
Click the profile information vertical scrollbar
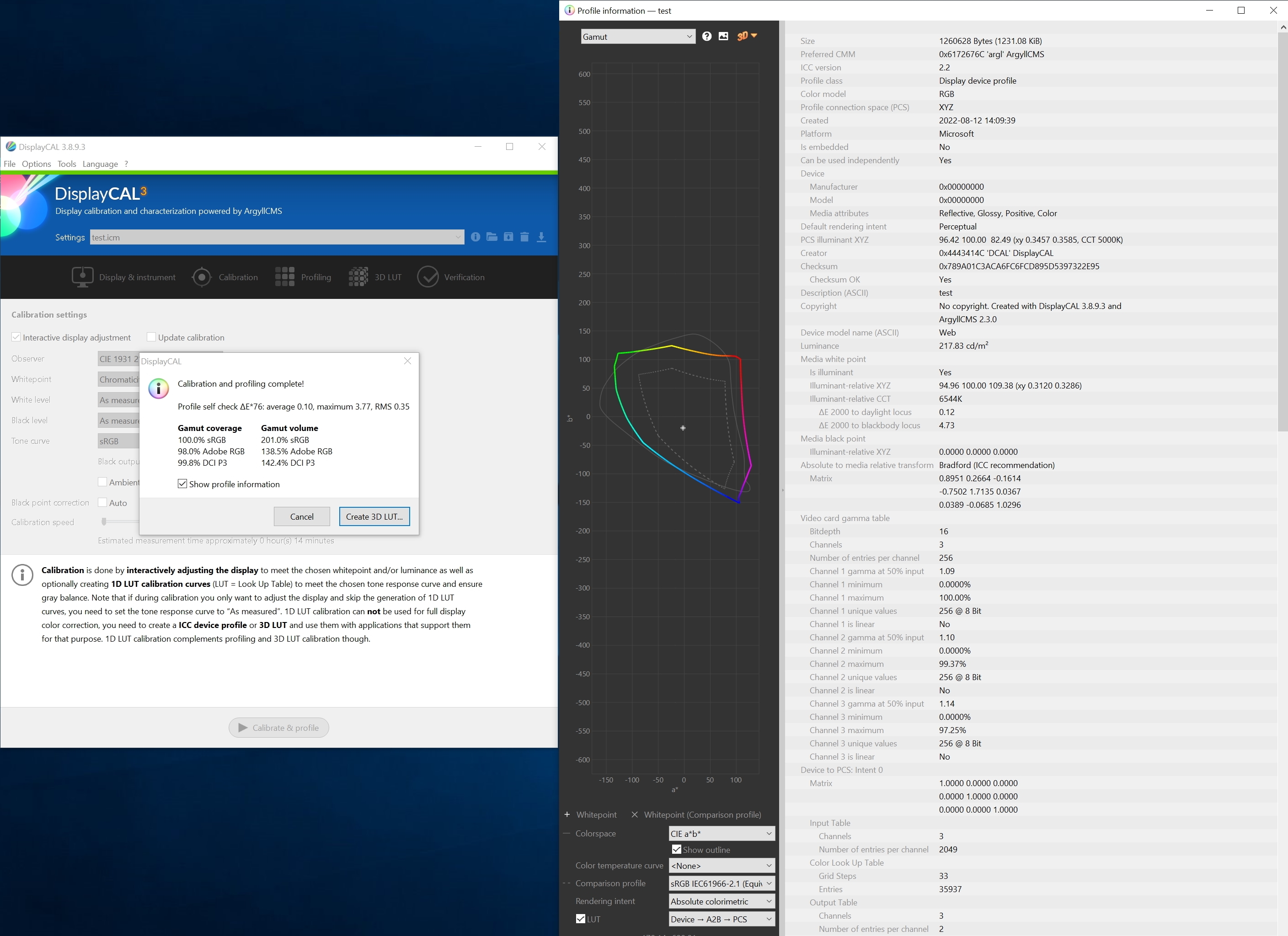pyautogui.click(x=1283, y=227)
